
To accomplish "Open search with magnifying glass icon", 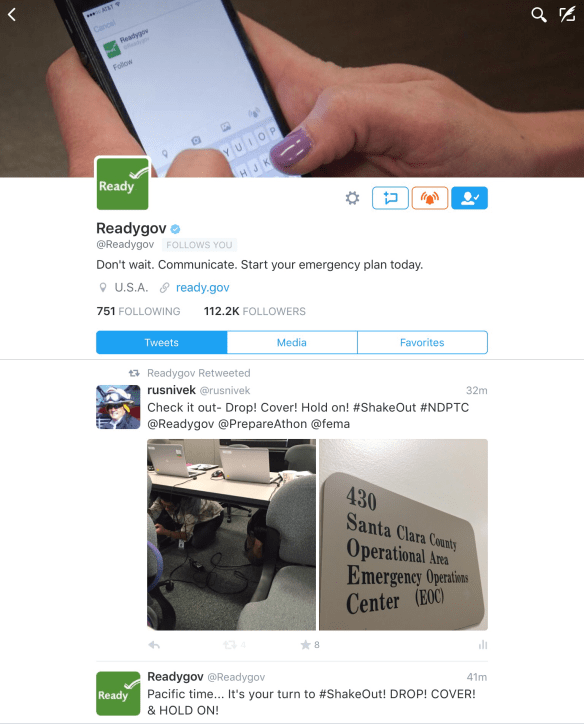I will pyautogui.click(x=538, y=15).
